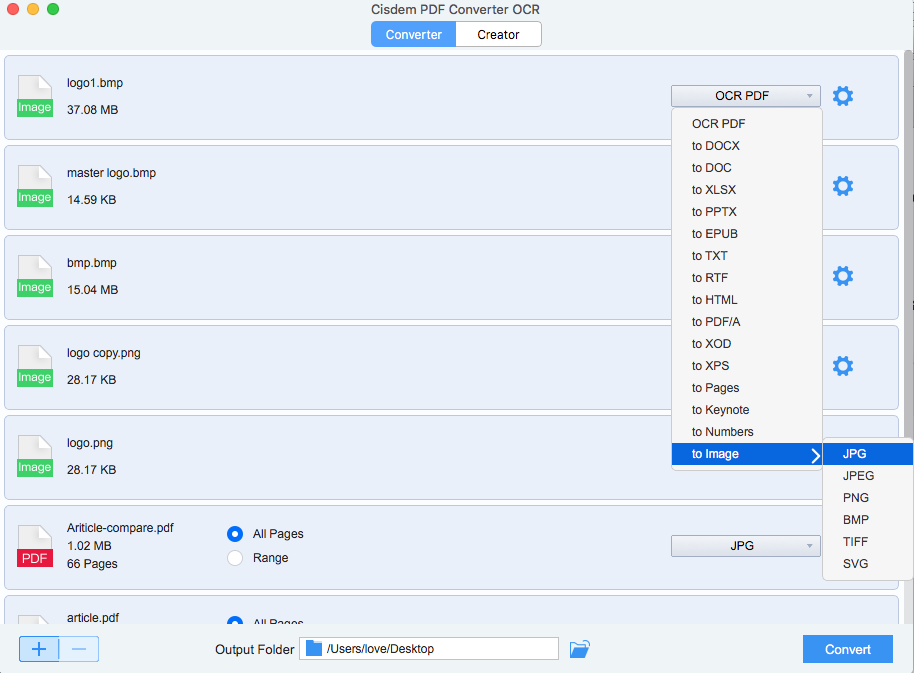
Task: Click the Output Folder label
Action: click(254, 649)
